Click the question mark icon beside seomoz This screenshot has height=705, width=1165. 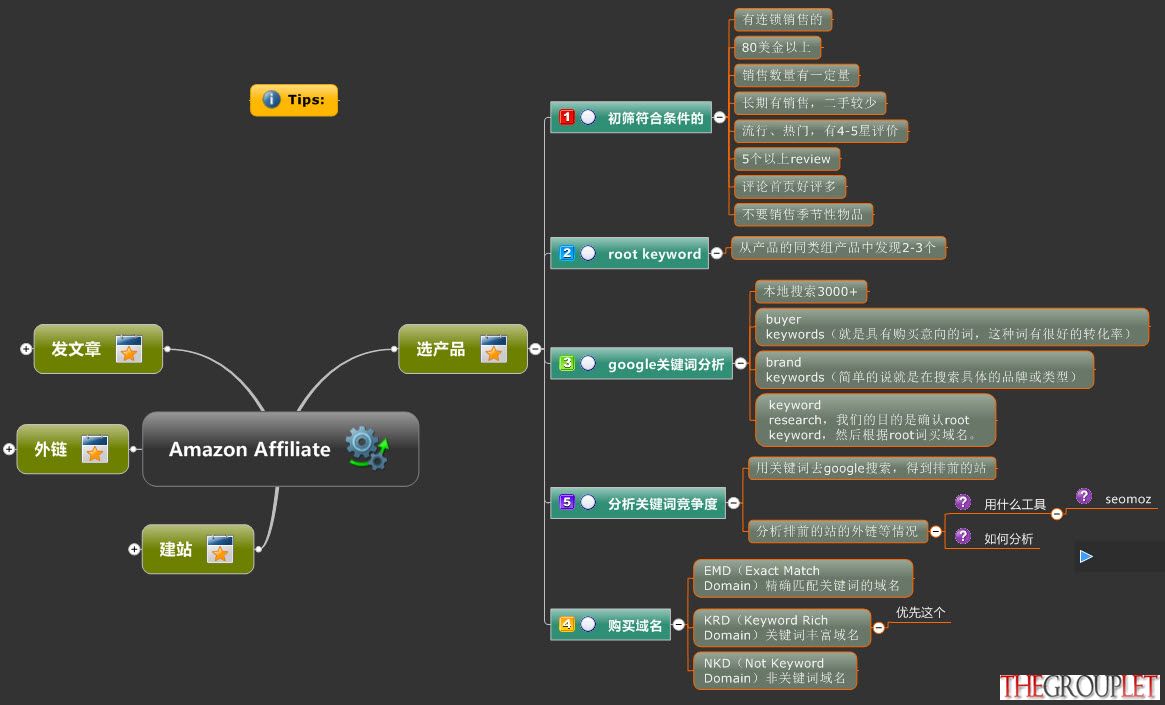[x=1084, y=496]
